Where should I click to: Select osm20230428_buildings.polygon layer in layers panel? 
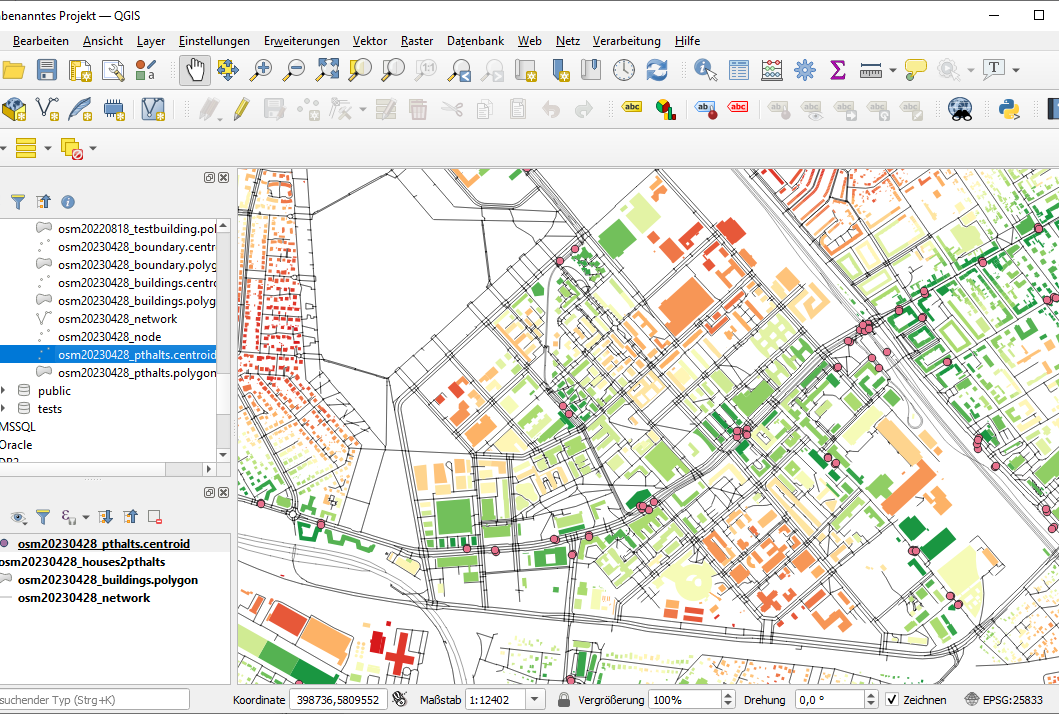click(108, 580)
